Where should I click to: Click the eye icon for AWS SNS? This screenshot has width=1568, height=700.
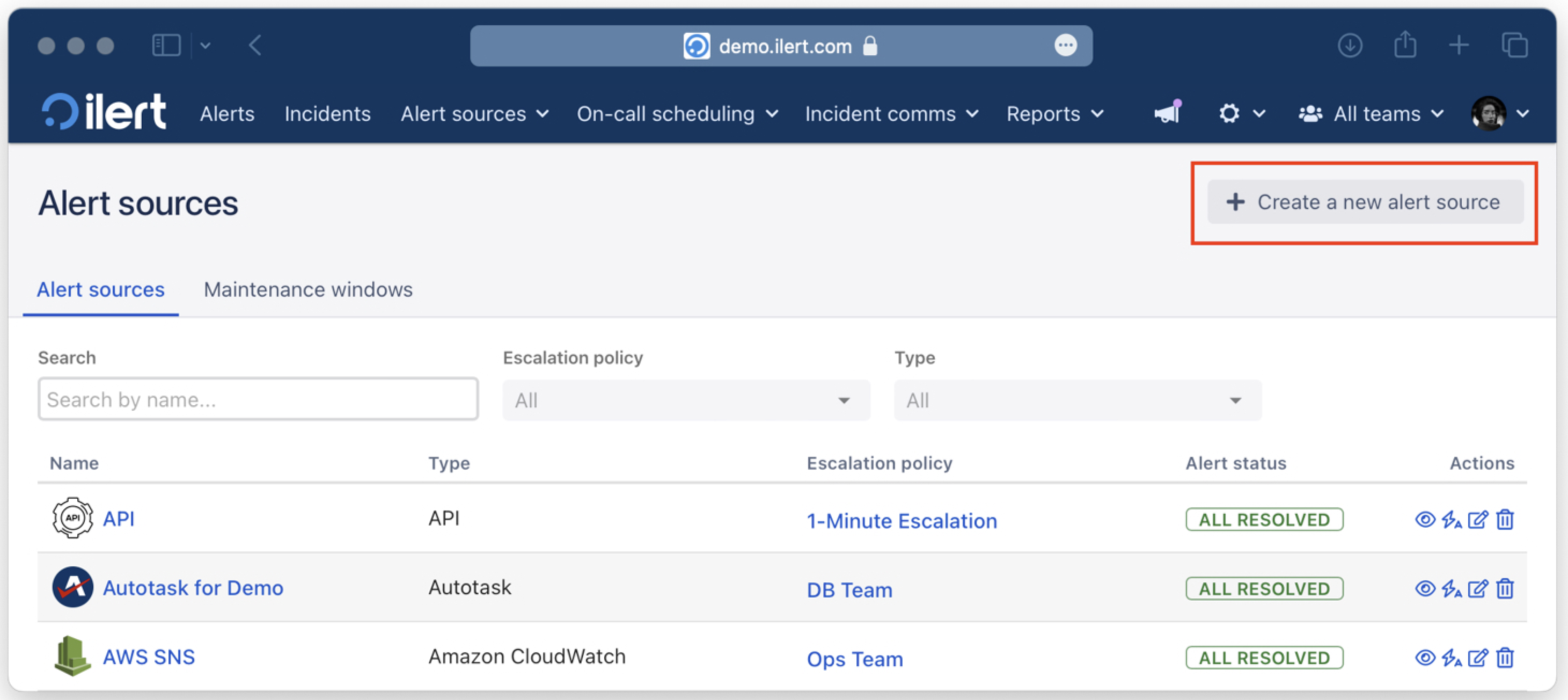[x=1424, y=658]
